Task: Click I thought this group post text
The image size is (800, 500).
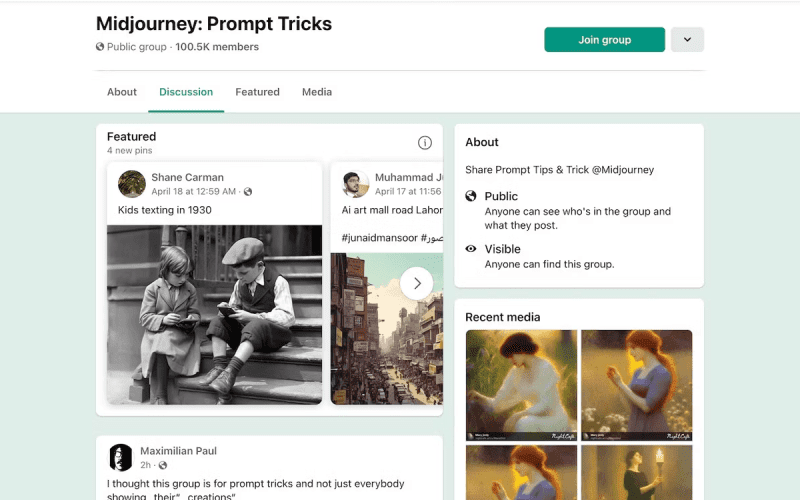Action: 256,490
